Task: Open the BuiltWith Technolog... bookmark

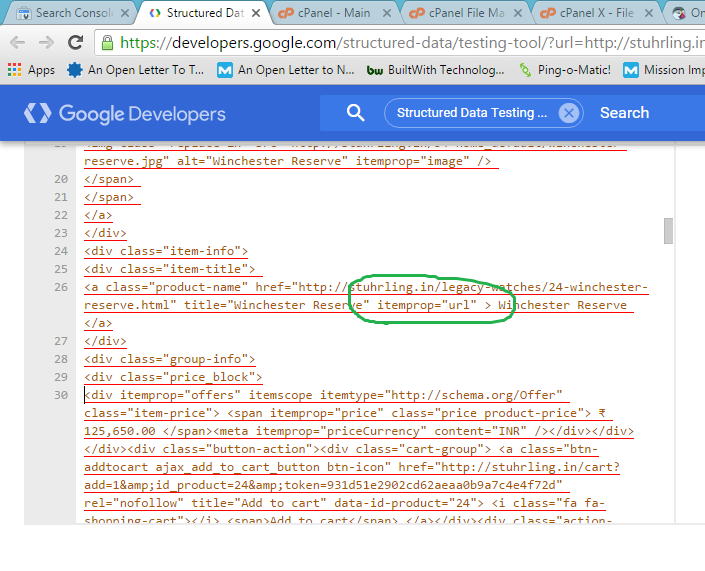Action: (435, 70)
